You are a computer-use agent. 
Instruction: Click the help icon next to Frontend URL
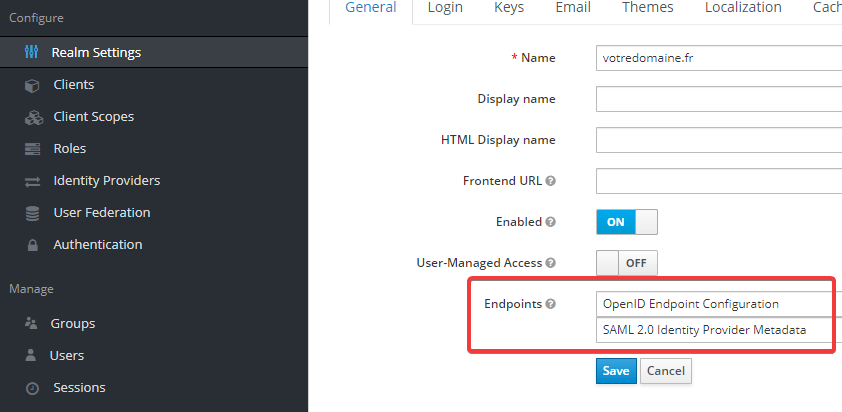tap(550, 181)
